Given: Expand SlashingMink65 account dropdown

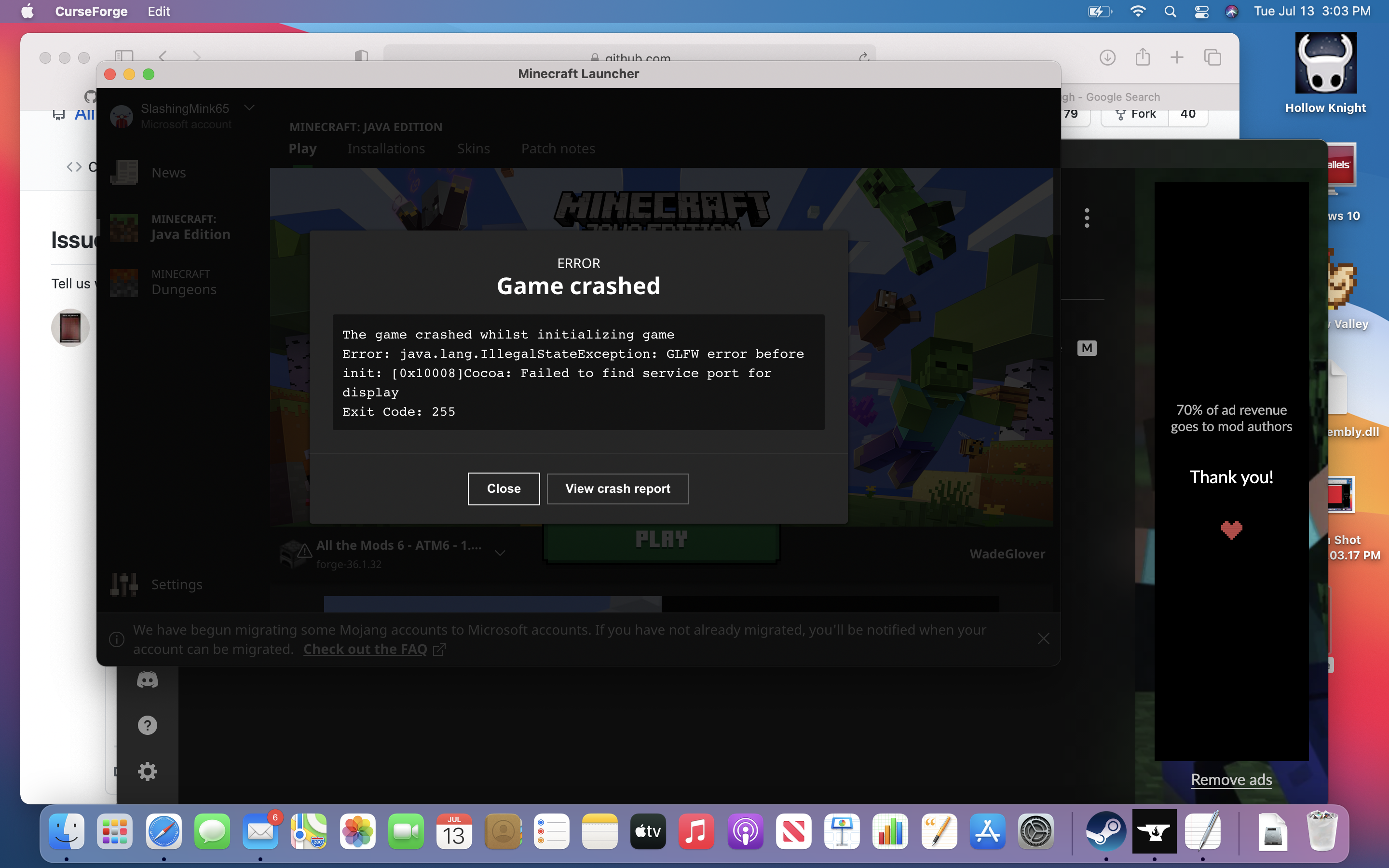Looking at the screenshot, I should pos(249,108).
